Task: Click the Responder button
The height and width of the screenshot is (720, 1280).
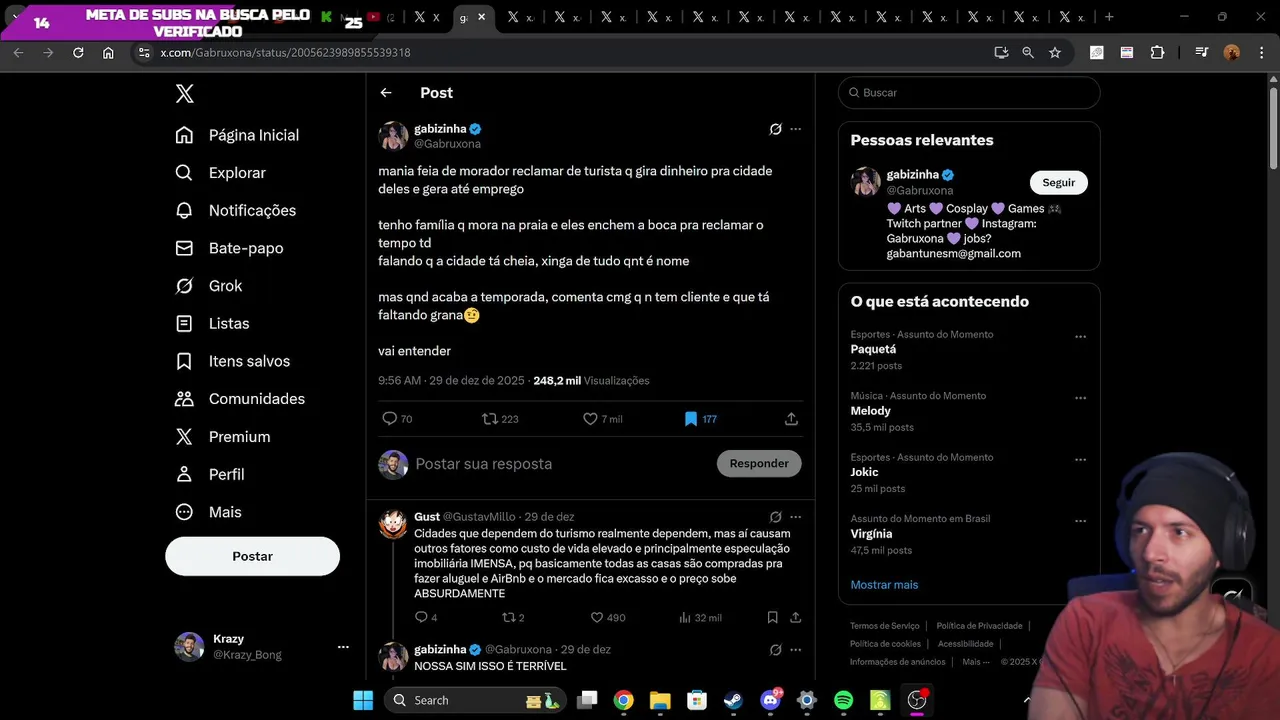Action: click(x=759, y=463)
